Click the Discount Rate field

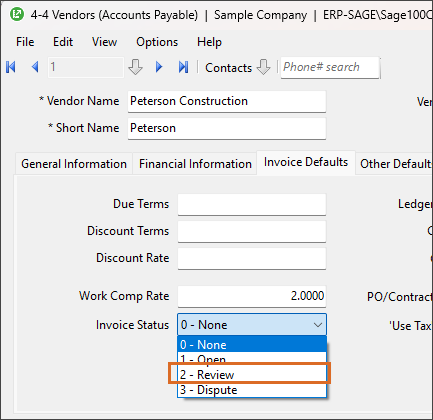tap(252, 258)
